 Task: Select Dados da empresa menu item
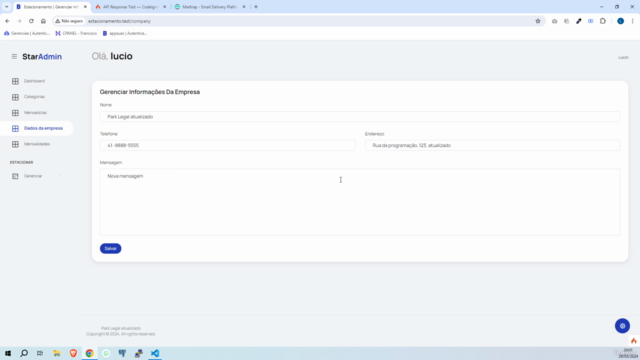point(43,128)
